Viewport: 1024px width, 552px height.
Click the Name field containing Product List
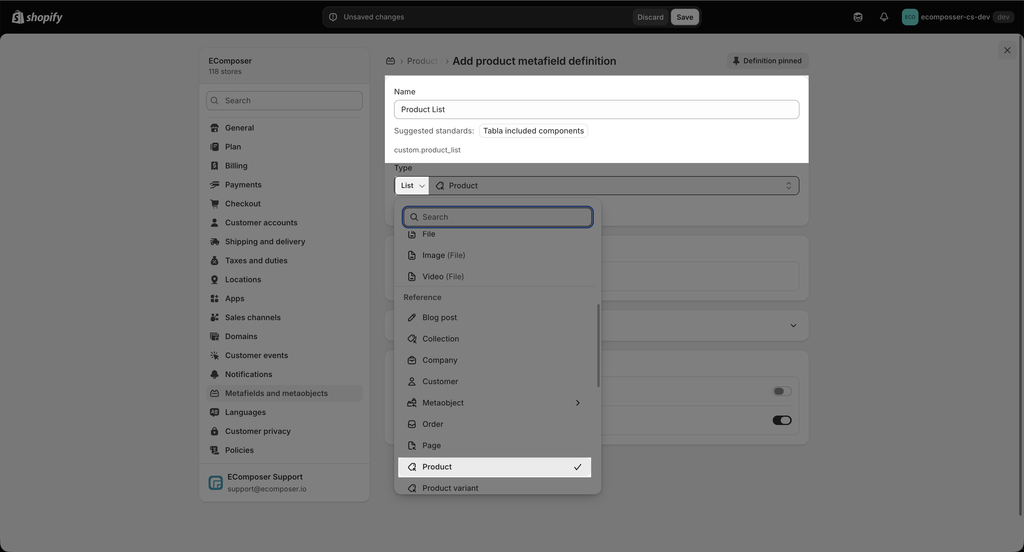[596, 109]
